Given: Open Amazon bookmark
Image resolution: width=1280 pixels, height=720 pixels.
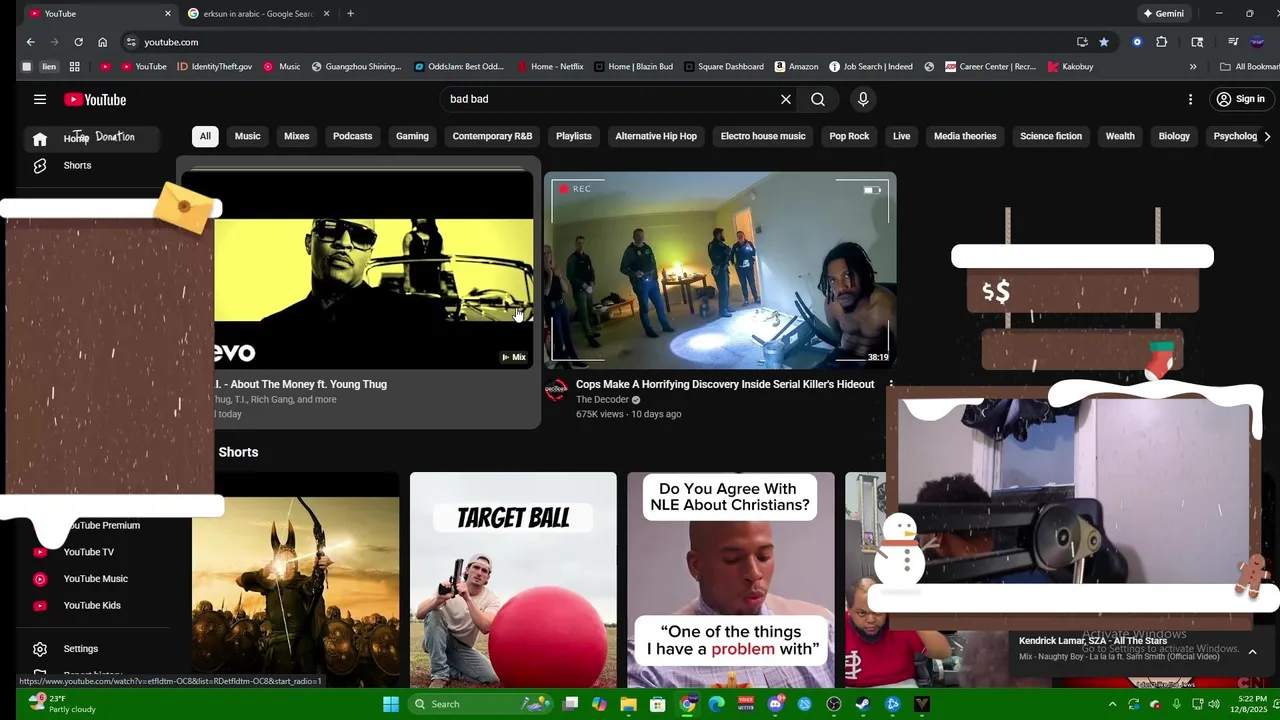Looking at the screenshot, I should (796, 67).
